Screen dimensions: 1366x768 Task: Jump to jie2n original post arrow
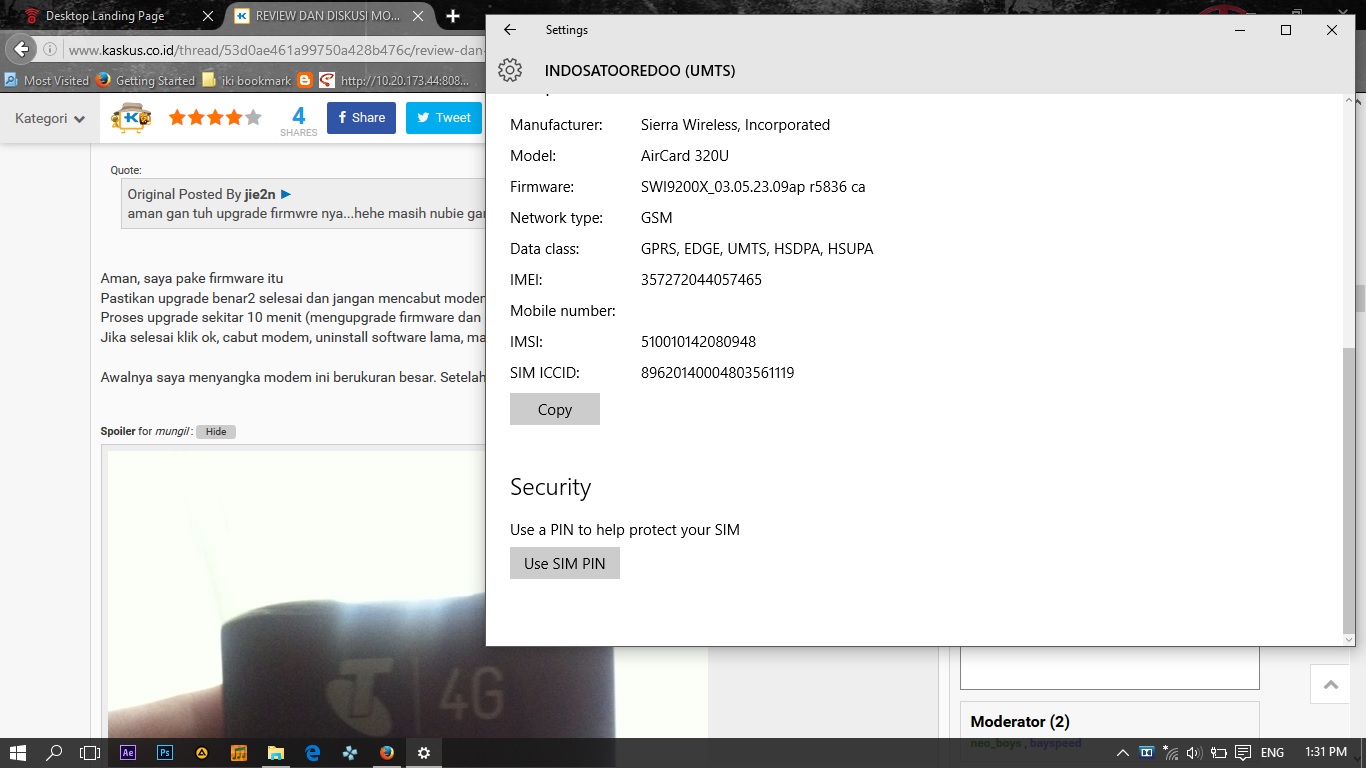[286, 194]
